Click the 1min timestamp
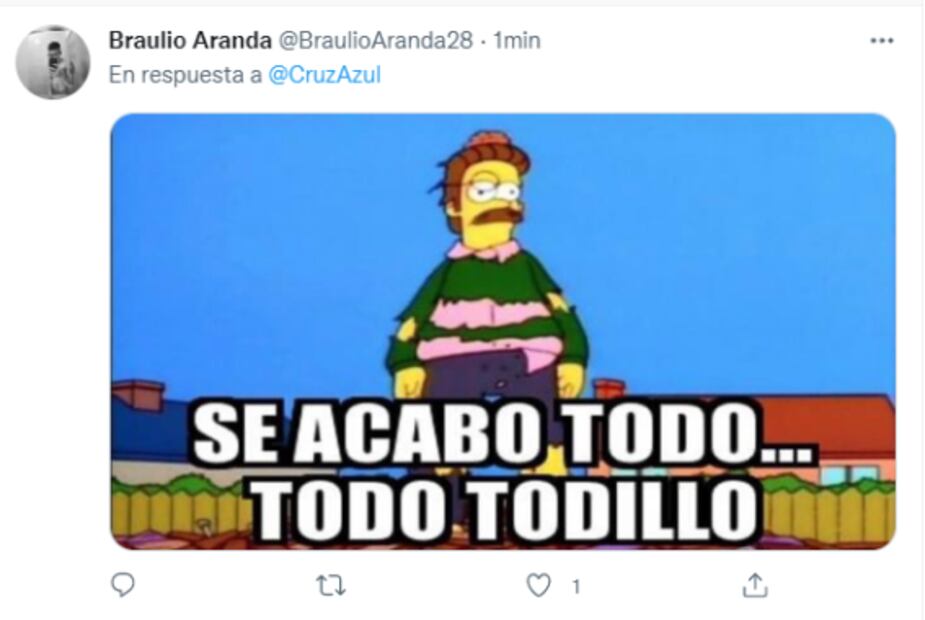925x620 pixels. click(x=517, y=41)
